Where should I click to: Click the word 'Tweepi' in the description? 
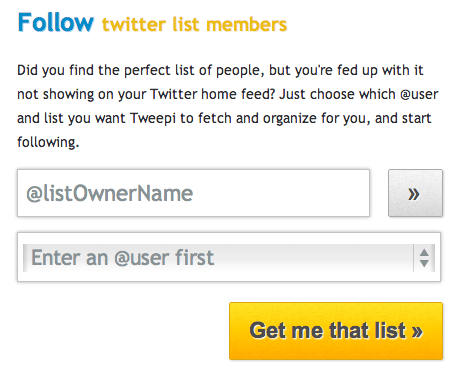tap(153, 119)
